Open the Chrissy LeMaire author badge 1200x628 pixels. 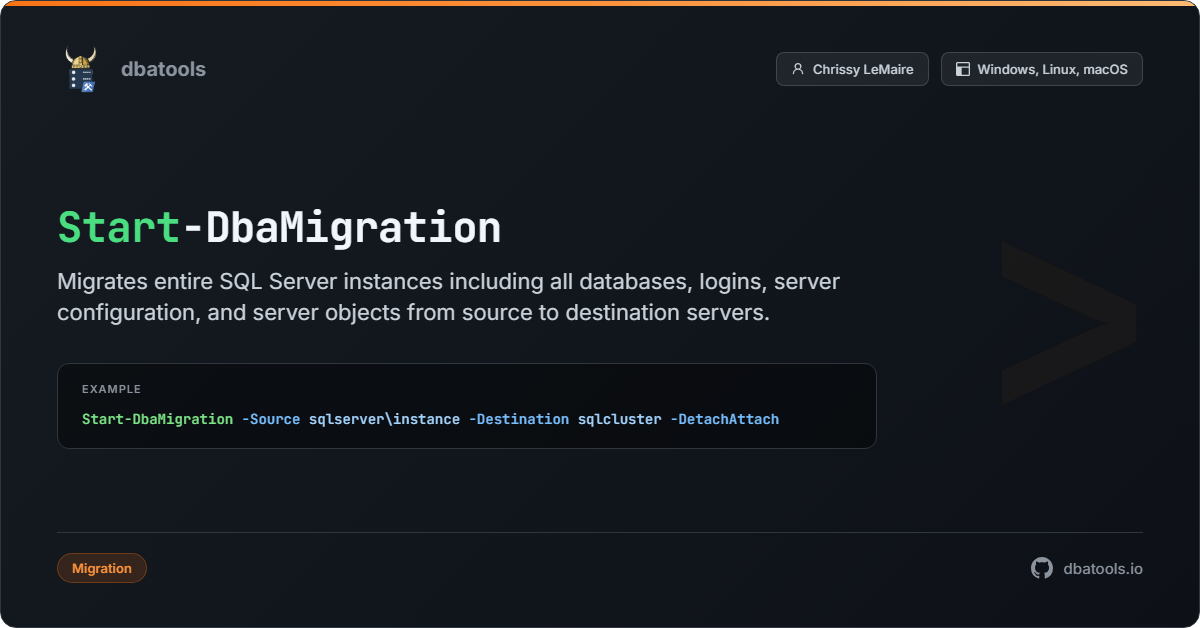pyautogui.click(x=852, y=69)
